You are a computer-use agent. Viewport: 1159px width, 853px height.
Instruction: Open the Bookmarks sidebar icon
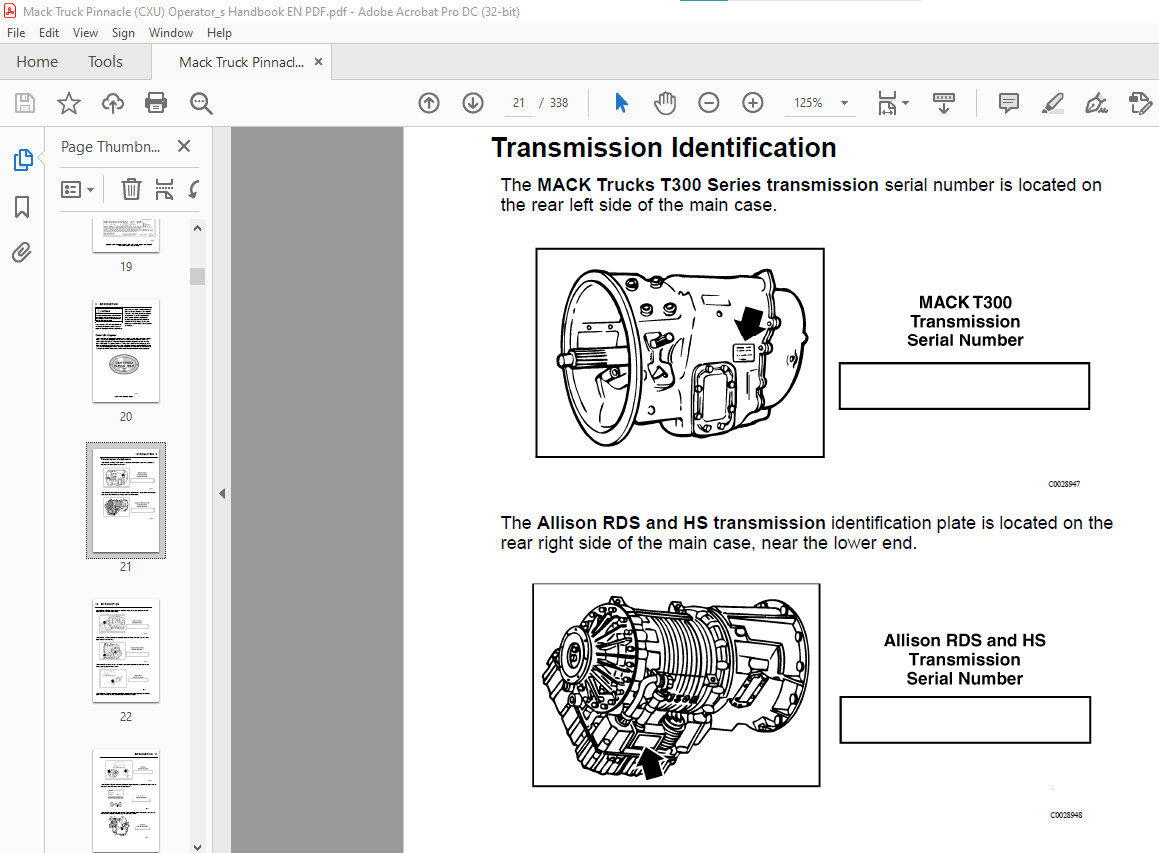[x=22, y=207]
